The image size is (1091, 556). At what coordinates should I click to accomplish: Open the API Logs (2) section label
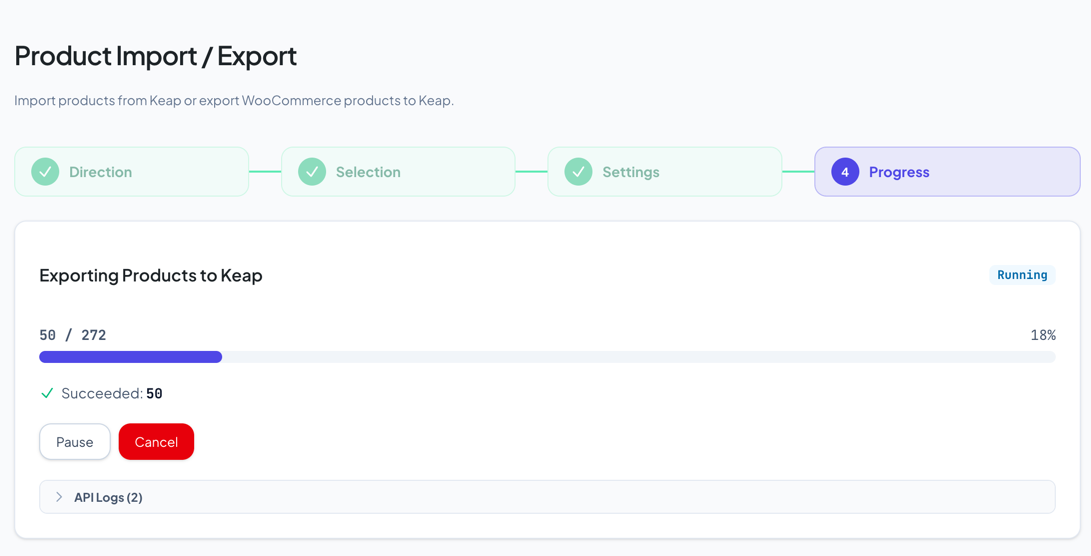tap(108, 497)
